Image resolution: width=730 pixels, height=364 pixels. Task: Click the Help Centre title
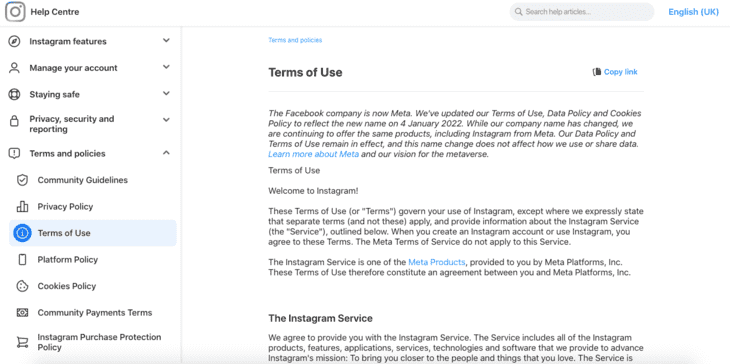[55, 12]
